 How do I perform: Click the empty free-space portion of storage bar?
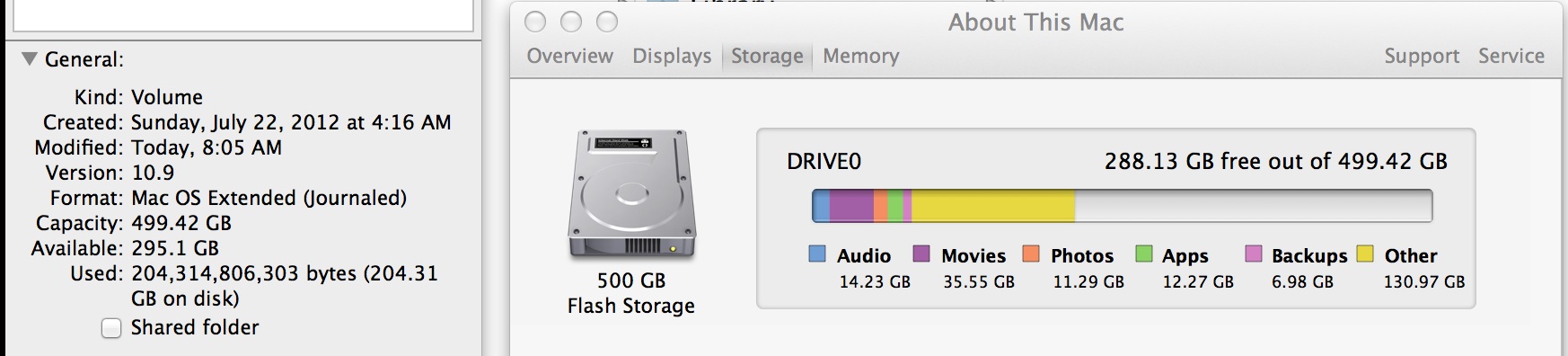coord(1253,206)
